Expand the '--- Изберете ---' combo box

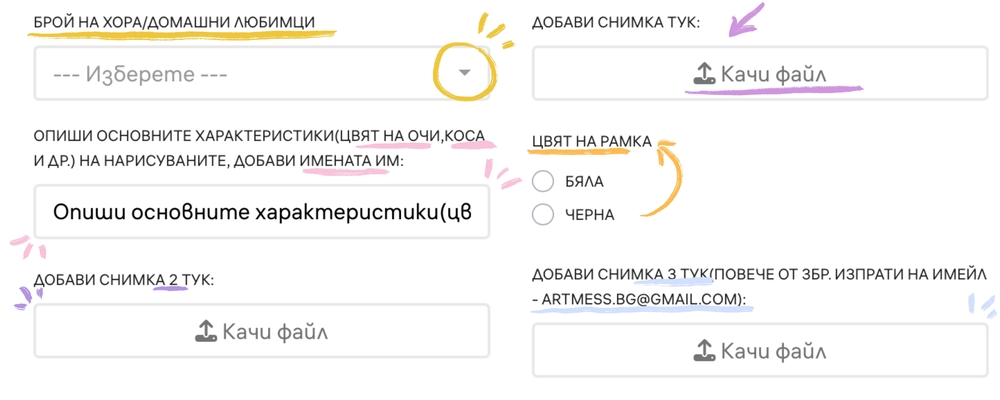tap(261, 73)
